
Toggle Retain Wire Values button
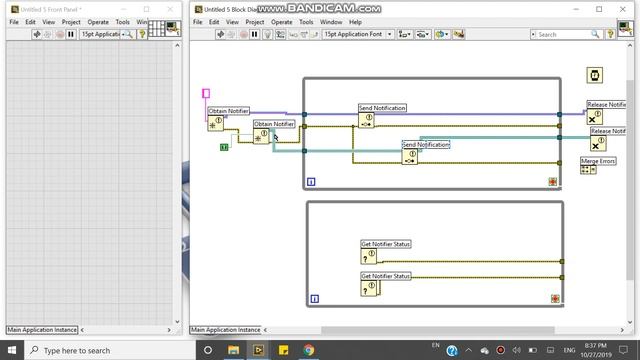(x=280, y=34)
